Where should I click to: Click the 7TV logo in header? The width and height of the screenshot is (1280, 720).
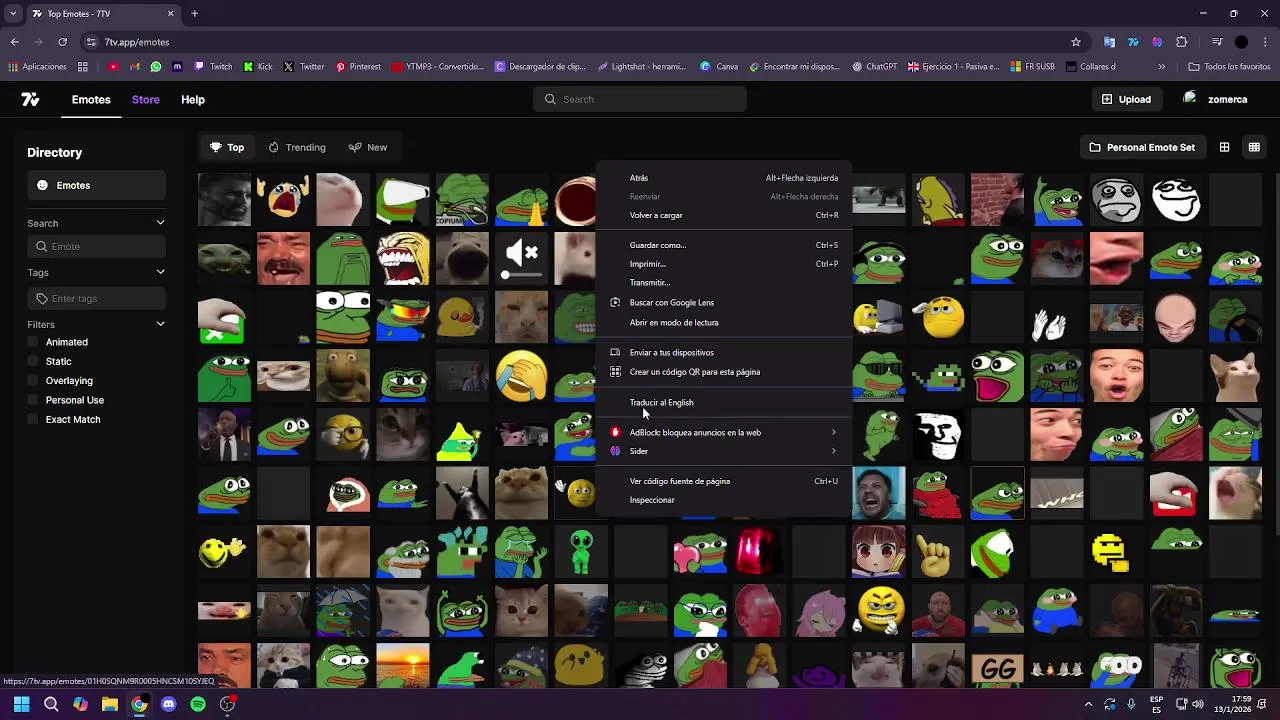30,99
